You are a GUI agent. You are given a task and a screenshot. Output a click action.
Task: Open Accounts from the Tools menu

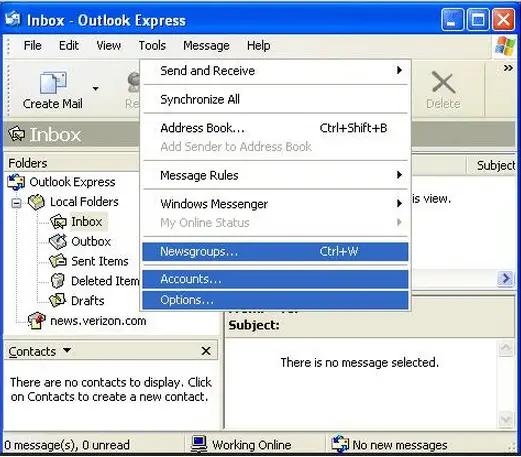275,279
